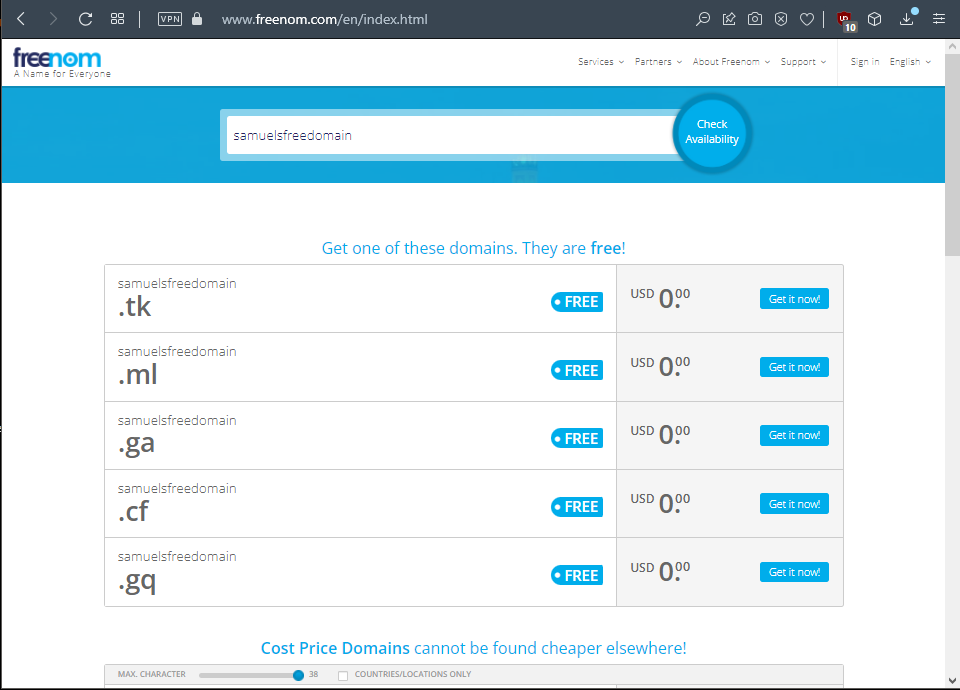The height and width of the screenshot is (690, 960).
Task: Open the uBlock extension icon showing 10
Action: click(847, 21)
